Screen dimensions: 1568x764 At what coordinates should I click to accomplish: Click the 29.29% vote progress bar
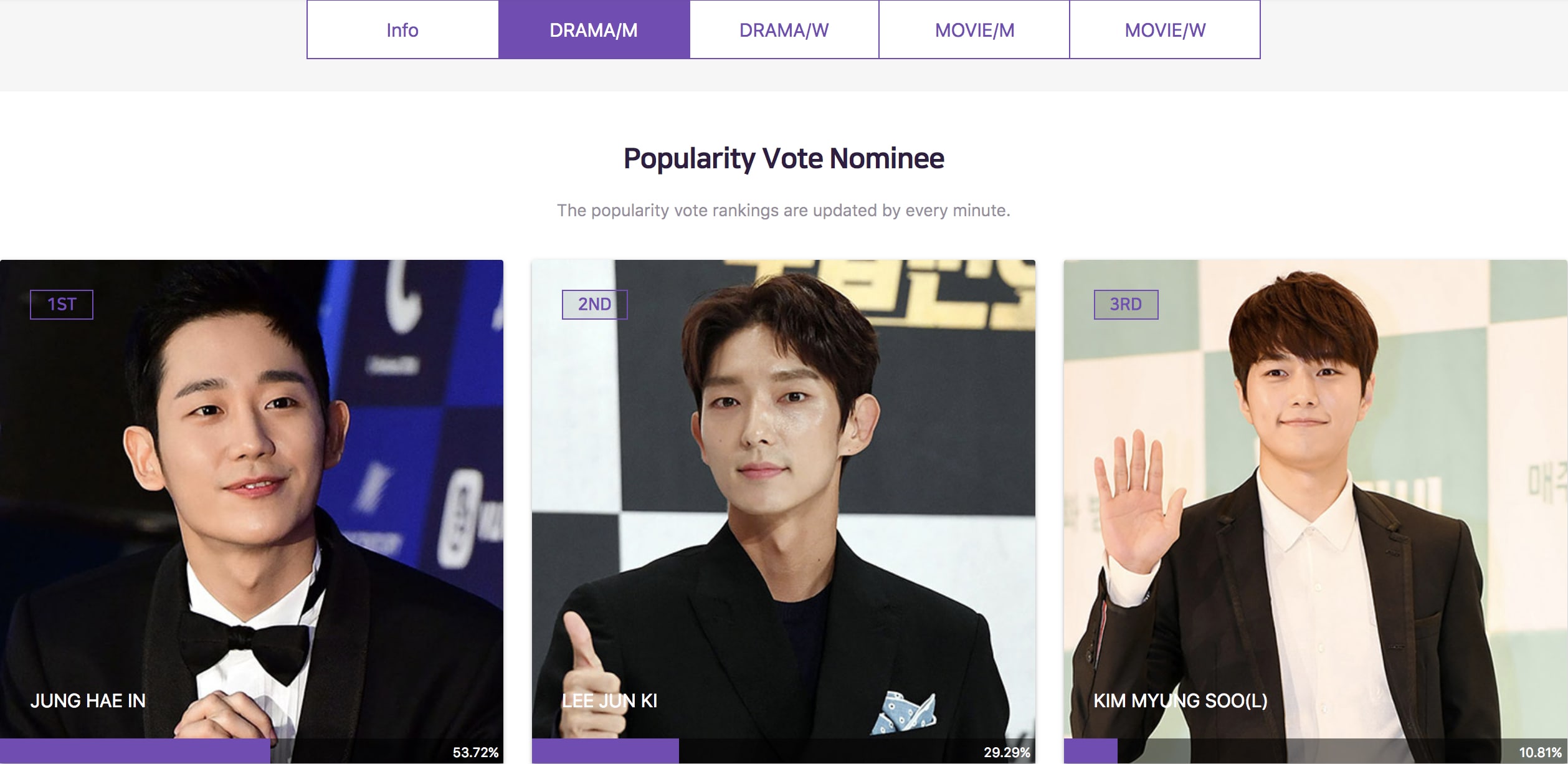(784, 751)
